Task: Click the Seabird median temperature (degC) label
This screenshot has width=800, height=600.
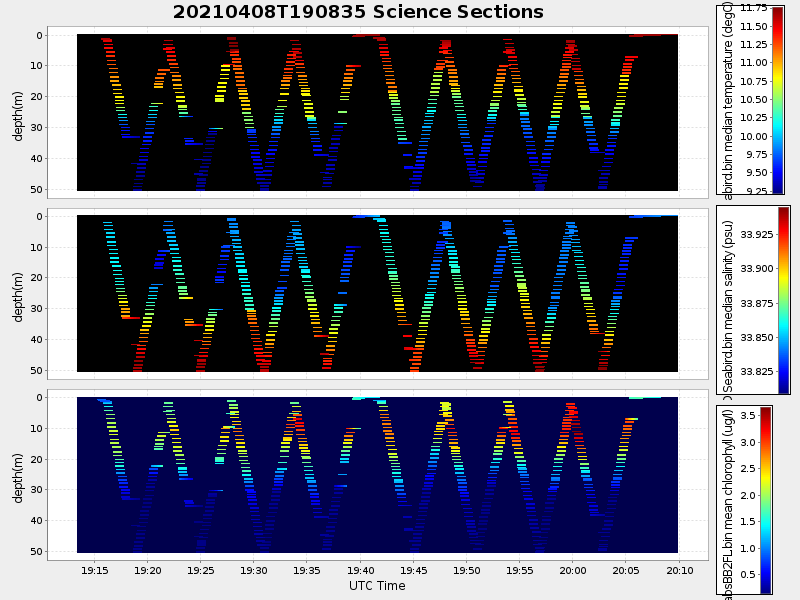Action: click(729, 100)
